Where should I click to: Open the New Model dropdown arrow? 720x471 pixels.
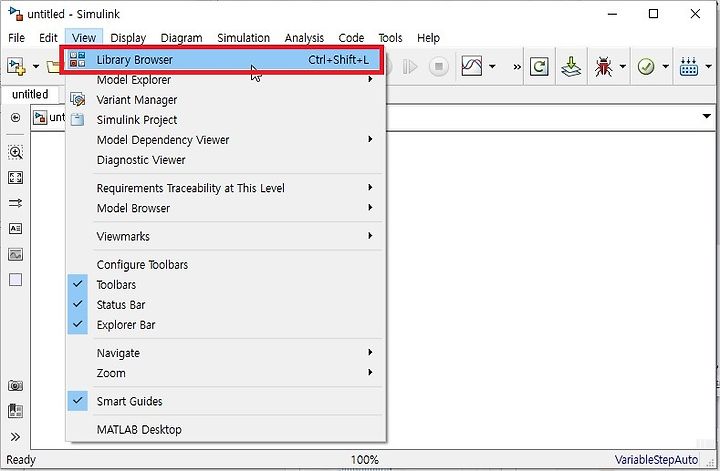(x=36, y=67)
